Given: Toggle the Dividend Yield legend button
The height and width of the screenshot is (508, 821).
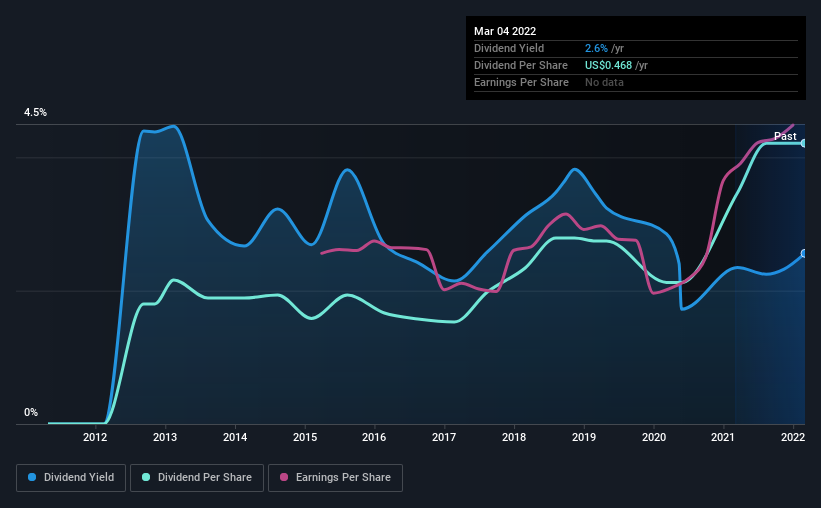Looking at the screenshot, I should 71,478.
